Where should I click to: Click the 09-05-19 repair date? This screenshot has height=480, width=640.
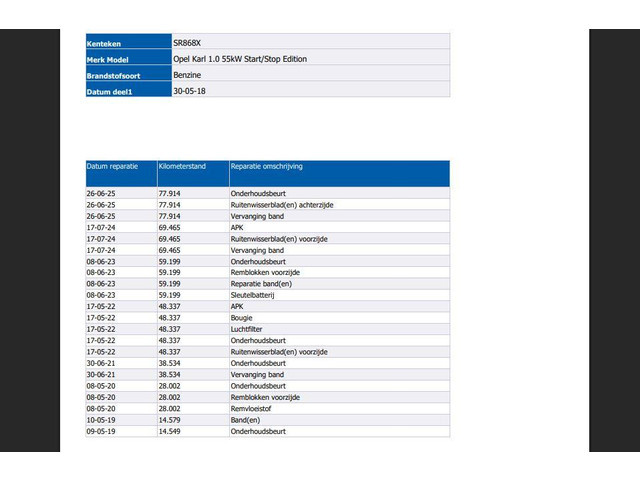pyautogui.click(x=101, y=432)
